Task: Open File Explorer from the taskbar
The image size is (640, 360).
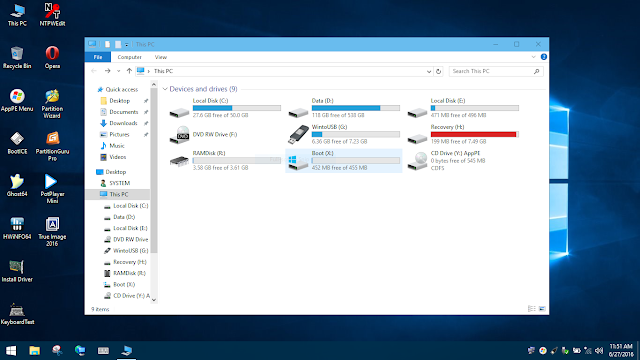Action: (34, 351)
